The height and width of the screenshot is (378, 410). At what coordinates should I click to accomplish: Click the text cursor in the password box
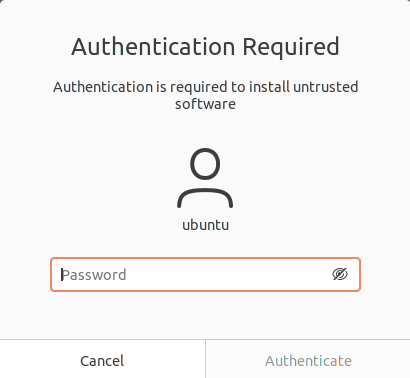62,275
